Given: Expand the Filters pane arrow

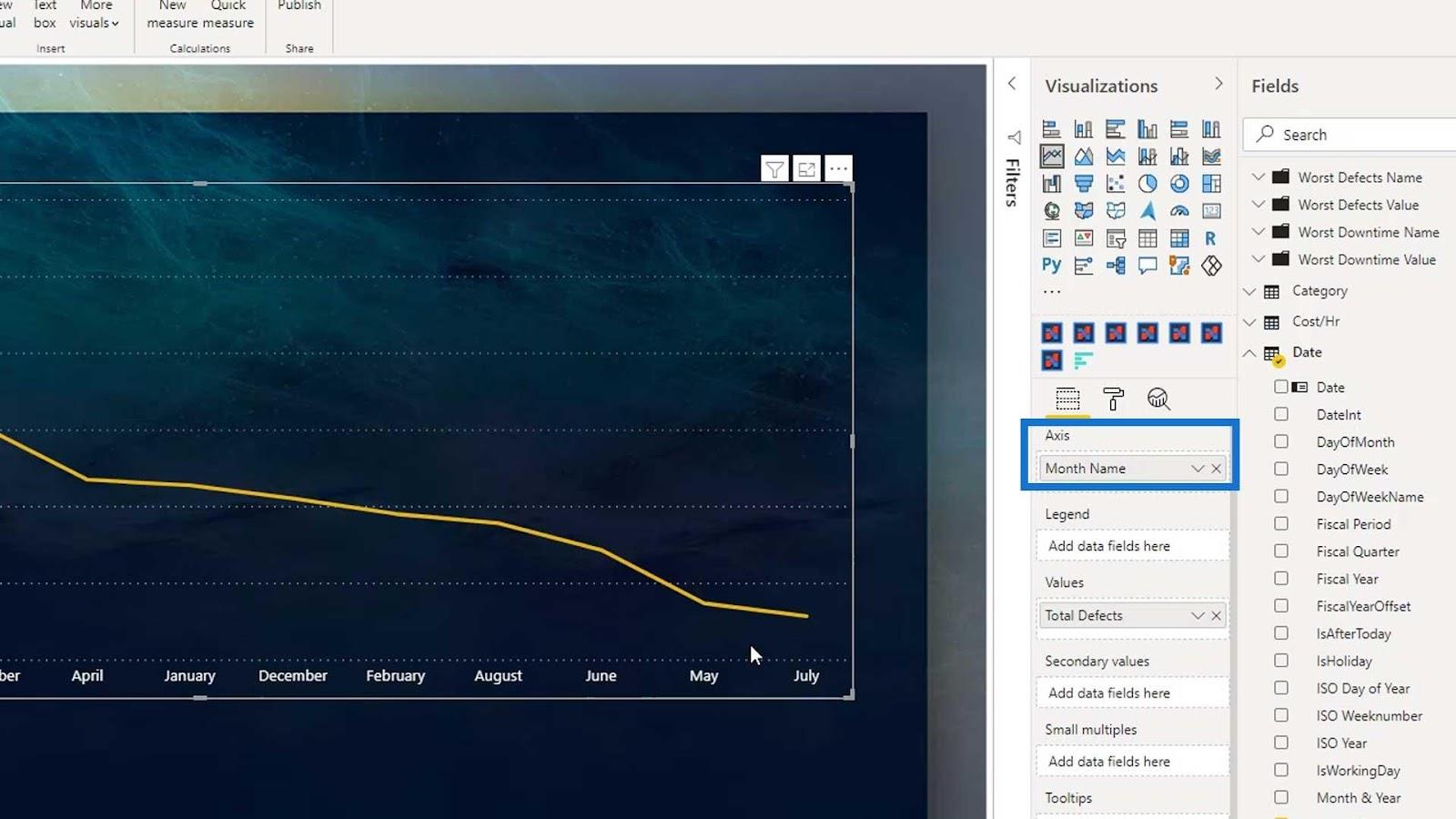Looking at the screenshot, I should point(1012,84).
